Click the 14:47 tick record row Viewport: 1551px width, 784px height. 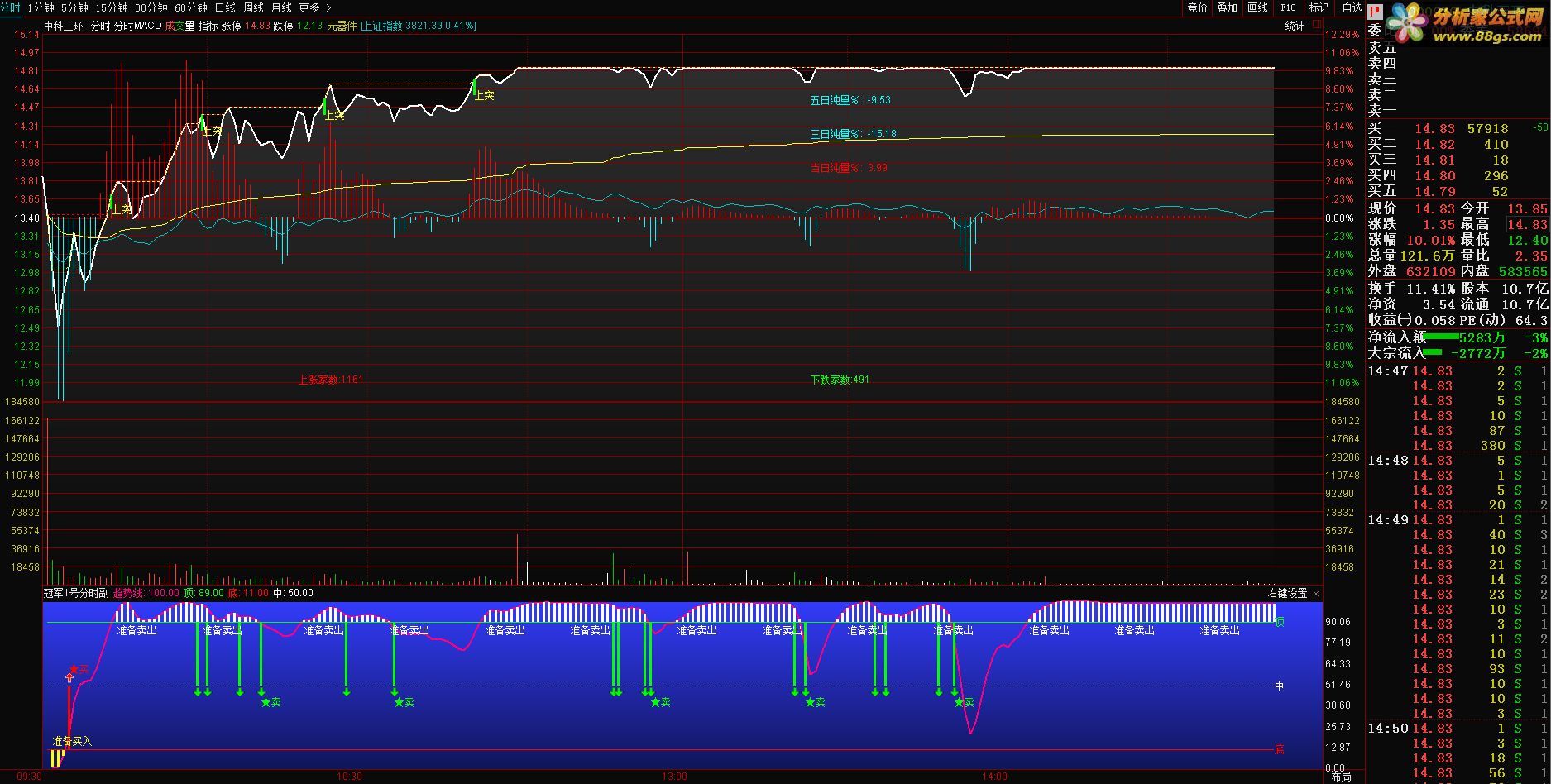(1458, 371)
